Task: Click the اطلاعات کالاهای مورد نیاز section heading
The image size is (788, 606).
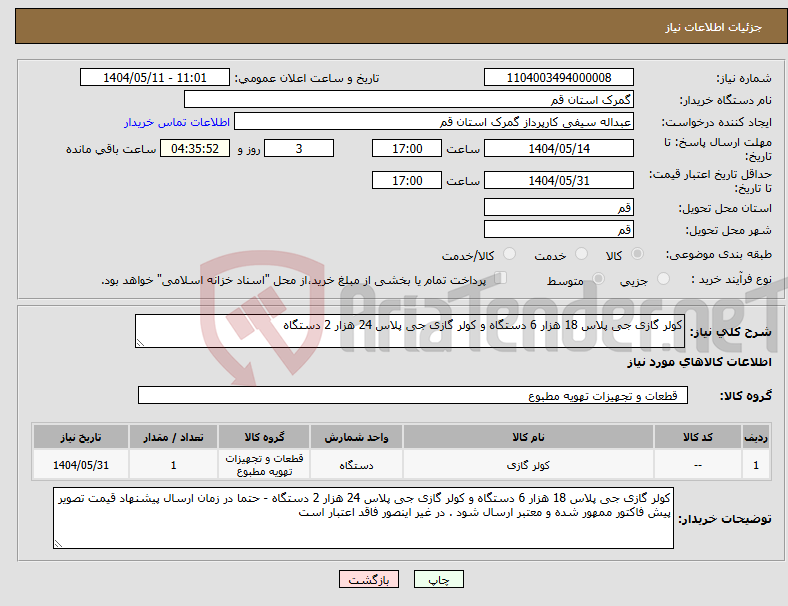Action: (x=699, y=362)
